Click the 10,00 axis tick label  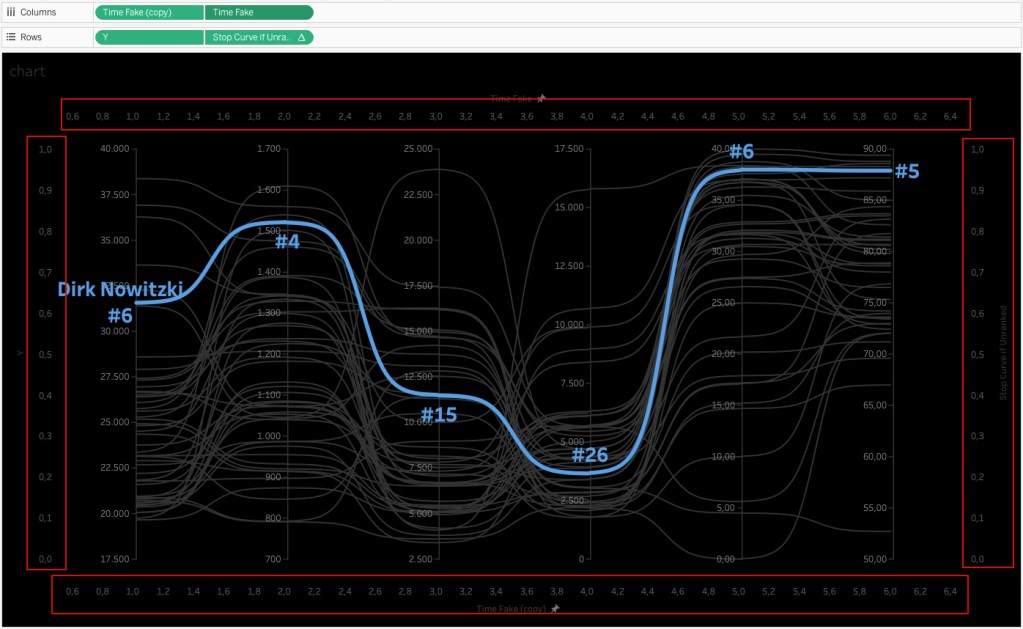[724, 456]
